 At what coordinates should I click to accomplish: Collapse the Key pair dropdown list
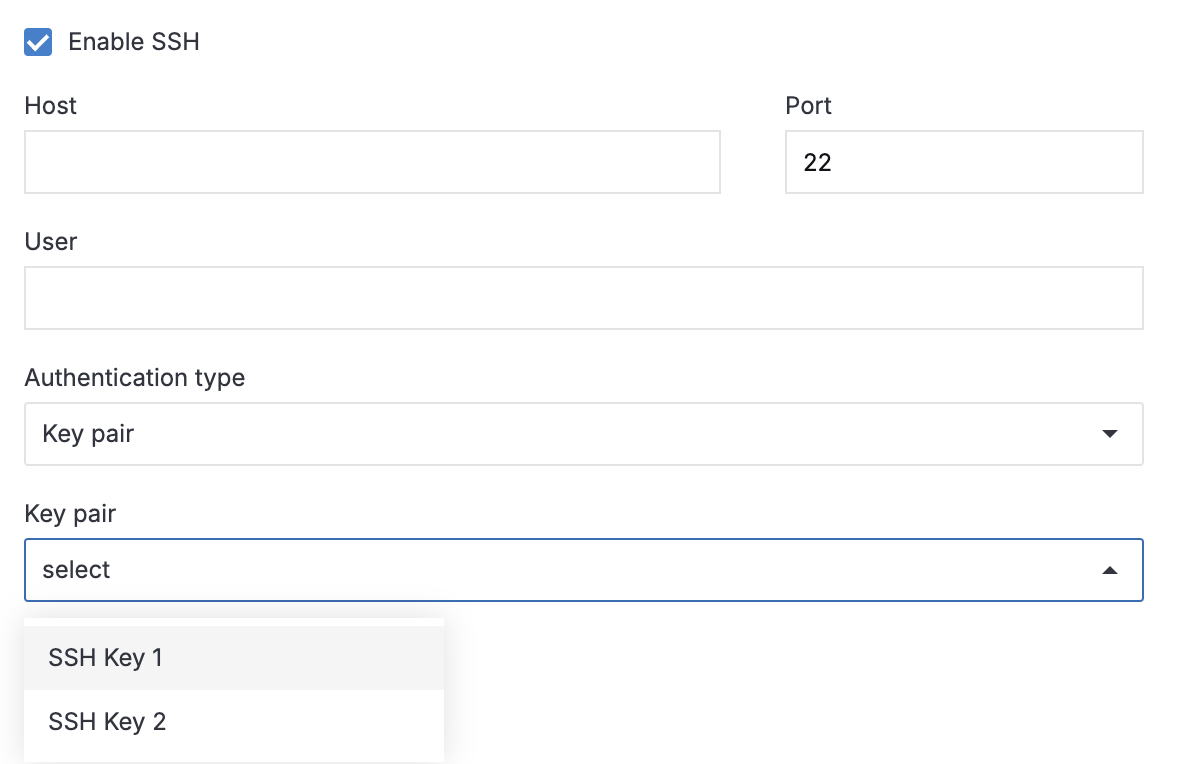[x=1110, y=570]
